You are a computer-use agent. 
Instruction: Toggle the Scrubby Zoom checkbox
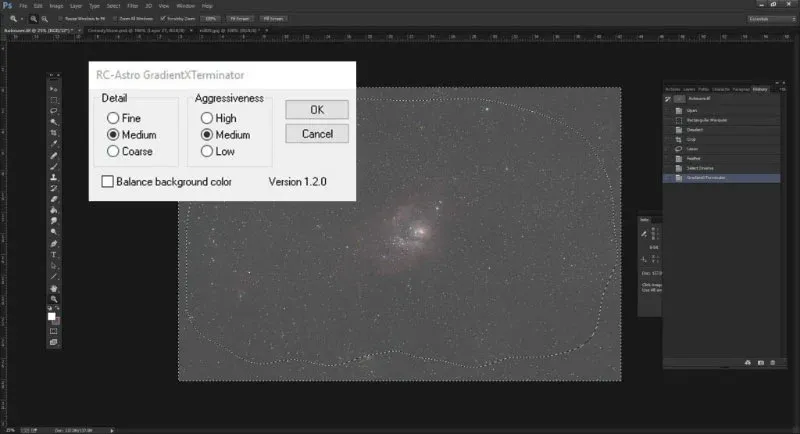pos(162,18)
